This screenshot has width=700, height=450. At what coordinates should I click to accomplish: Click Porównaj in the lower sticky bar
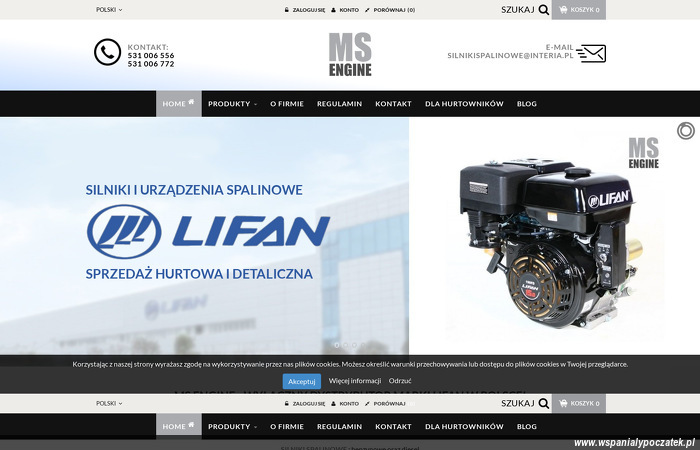[x=389, y=404]
